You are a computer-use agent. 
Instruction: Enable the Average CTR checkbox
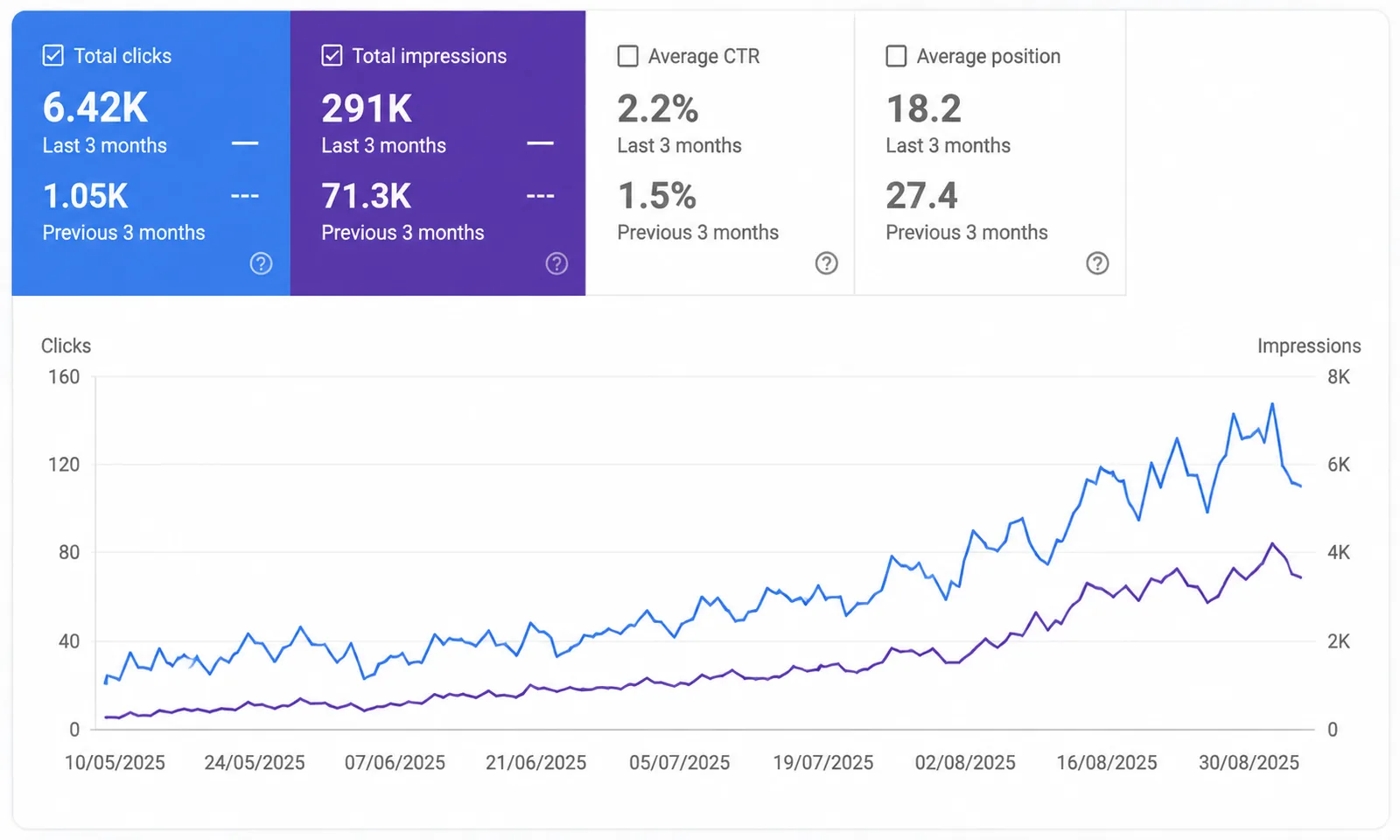(x=627, y=56)
